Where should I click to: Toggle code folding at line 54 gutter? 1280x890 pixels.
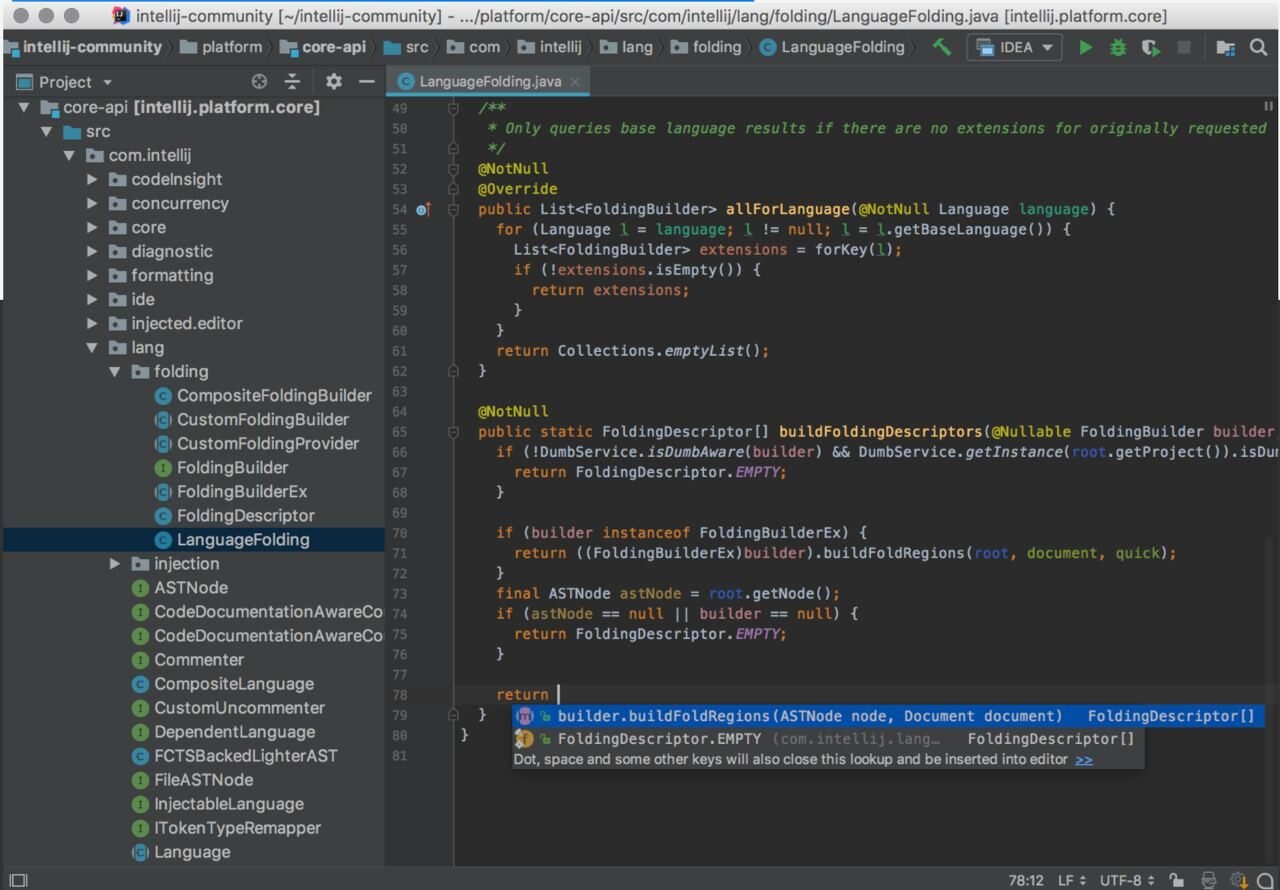[x=453, y=210]
